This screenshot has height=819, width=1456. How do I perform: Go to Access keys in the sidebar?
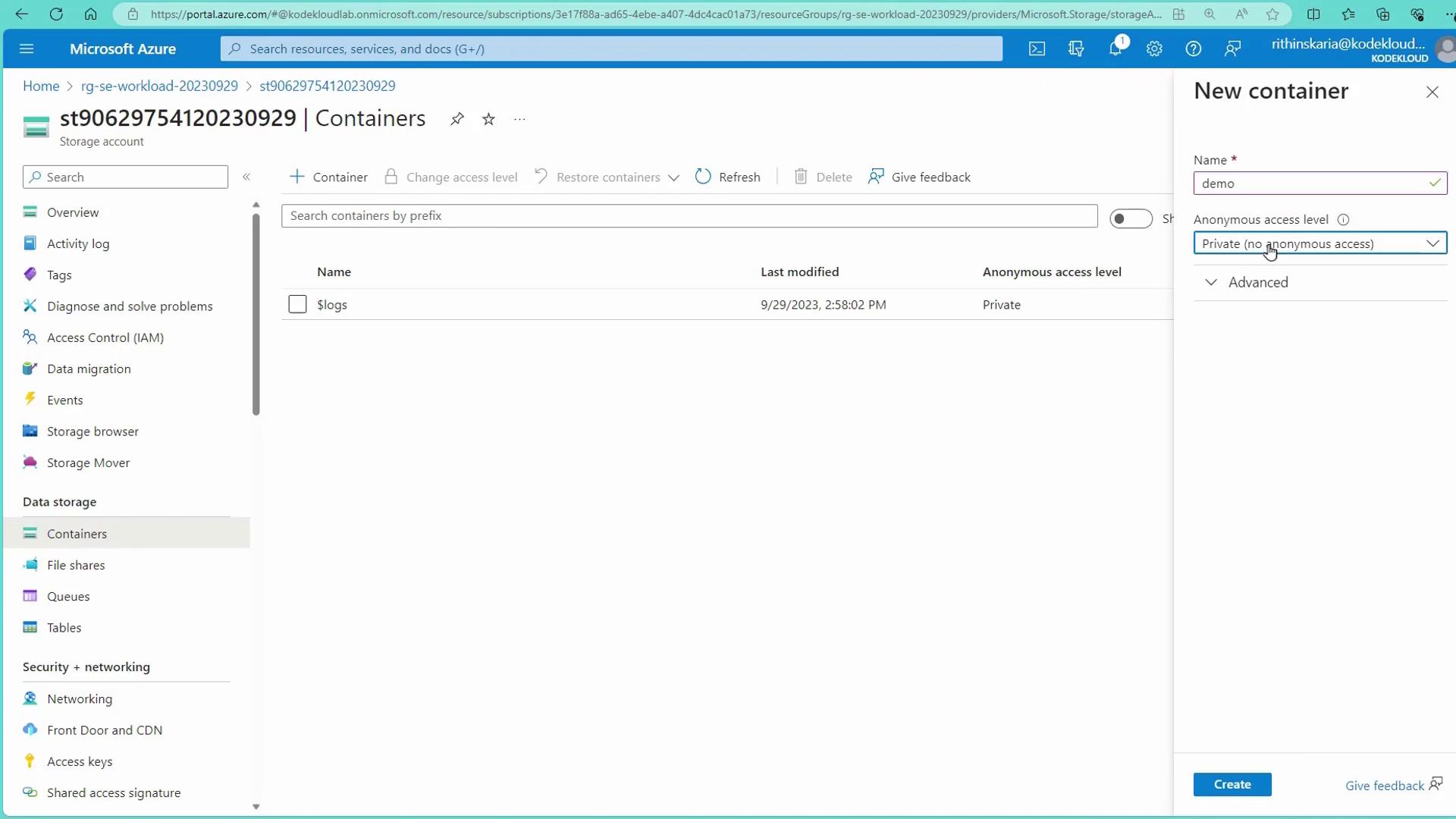[80, 762]
